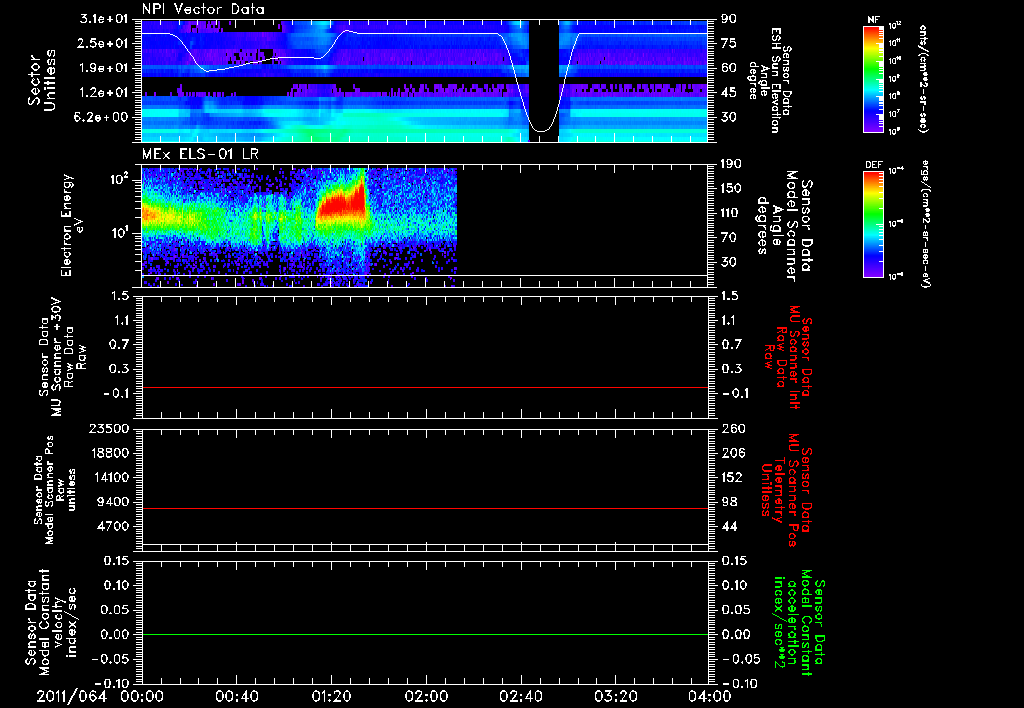Click the 152 telemetry tick value
1024x708 pixels.
733,477
